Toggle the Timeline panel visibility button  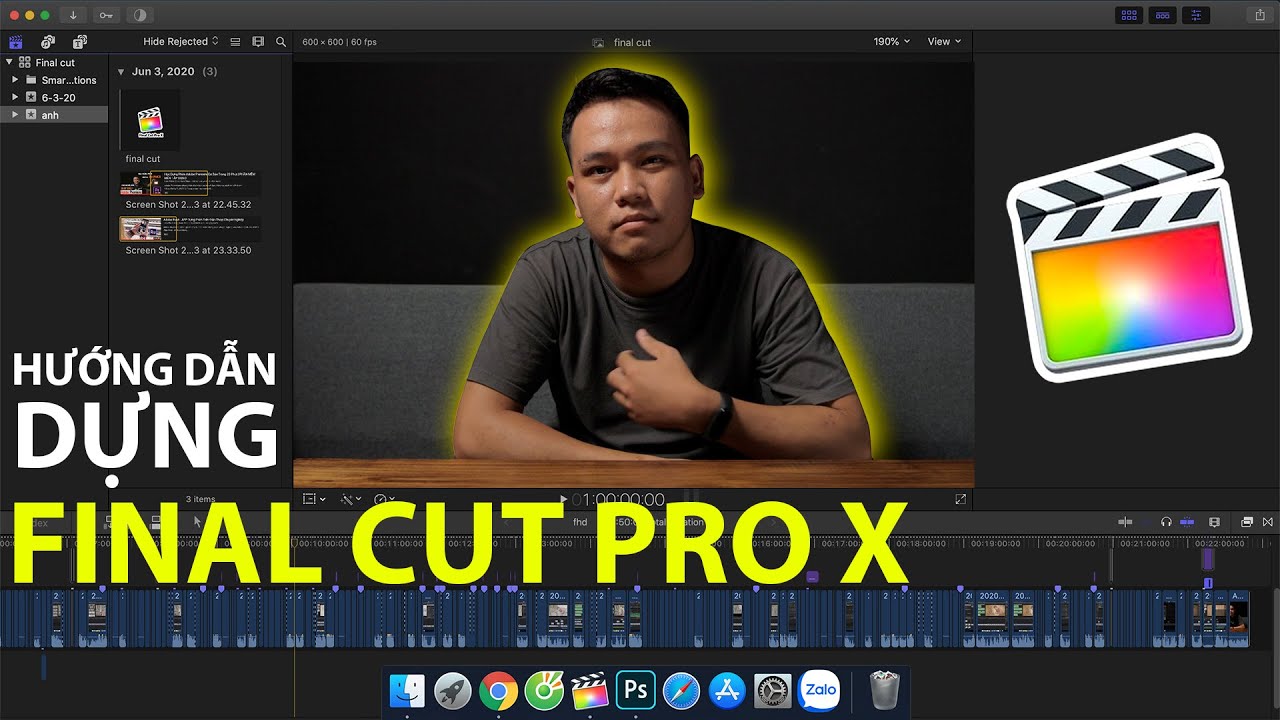tap(1162, 15)
